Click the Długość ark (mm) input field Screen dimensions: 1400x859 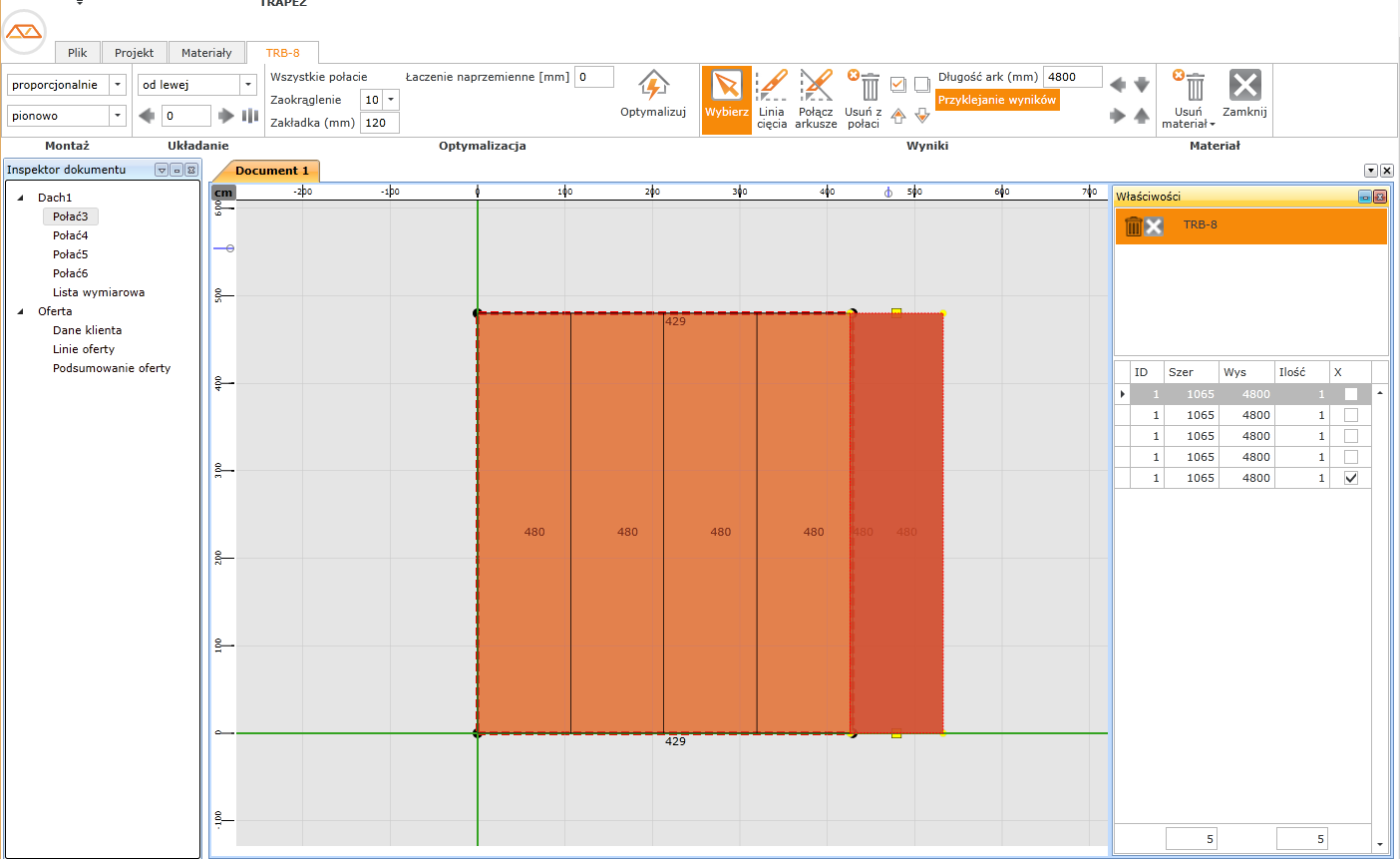1072,77
